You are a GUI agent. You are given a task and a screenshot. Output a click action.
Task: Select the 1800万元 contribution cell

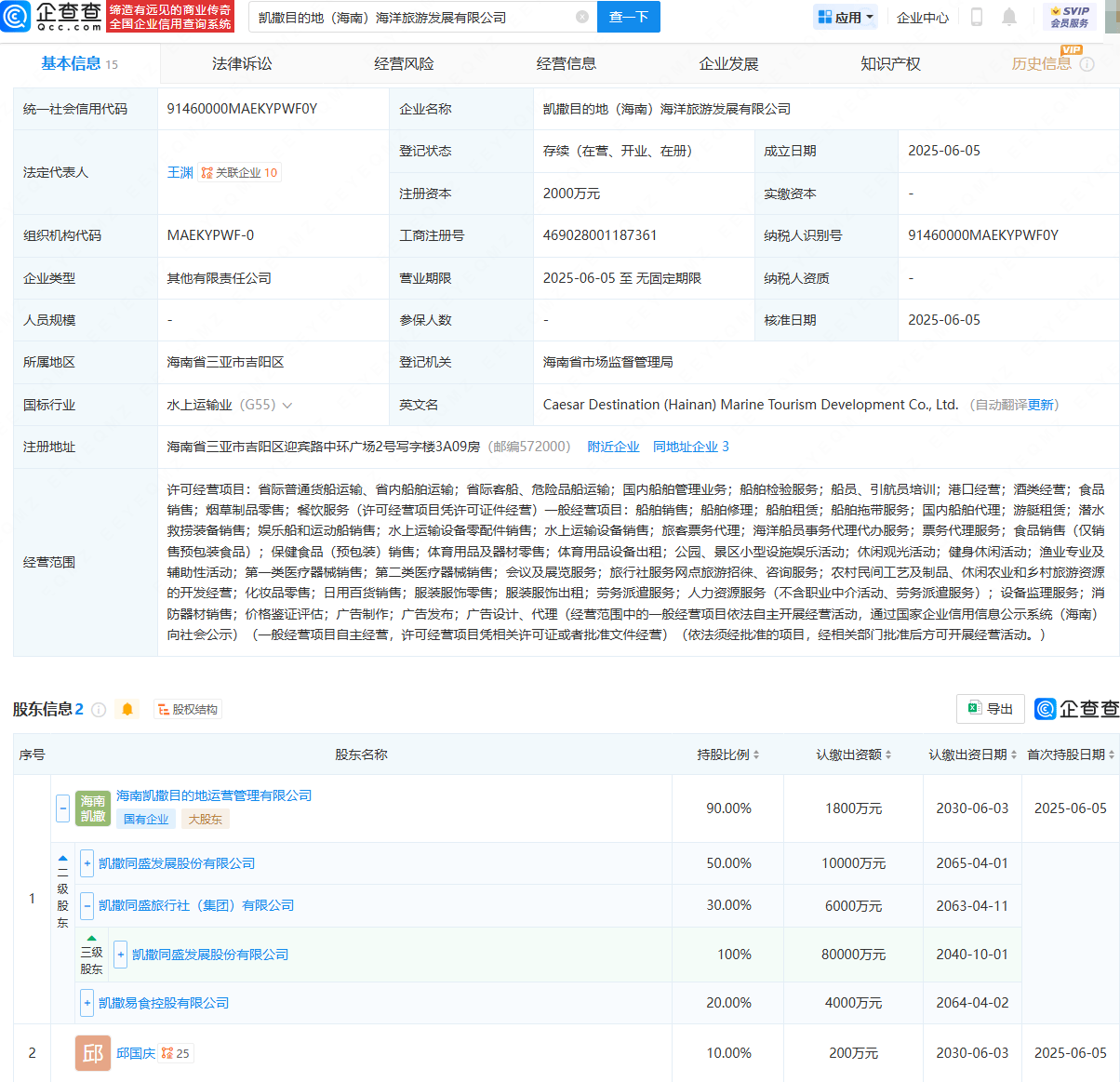[854, 808]
